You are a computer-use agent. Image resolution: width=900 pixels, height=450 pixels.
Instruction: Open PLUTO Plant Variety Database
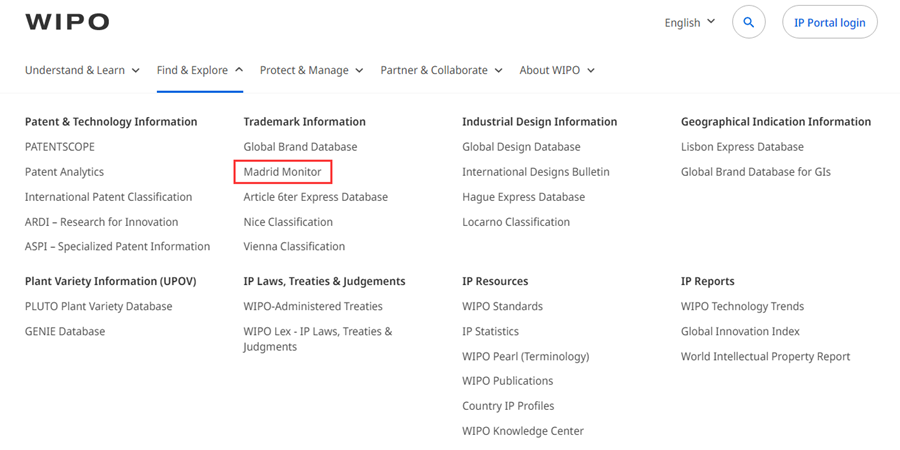99,307
